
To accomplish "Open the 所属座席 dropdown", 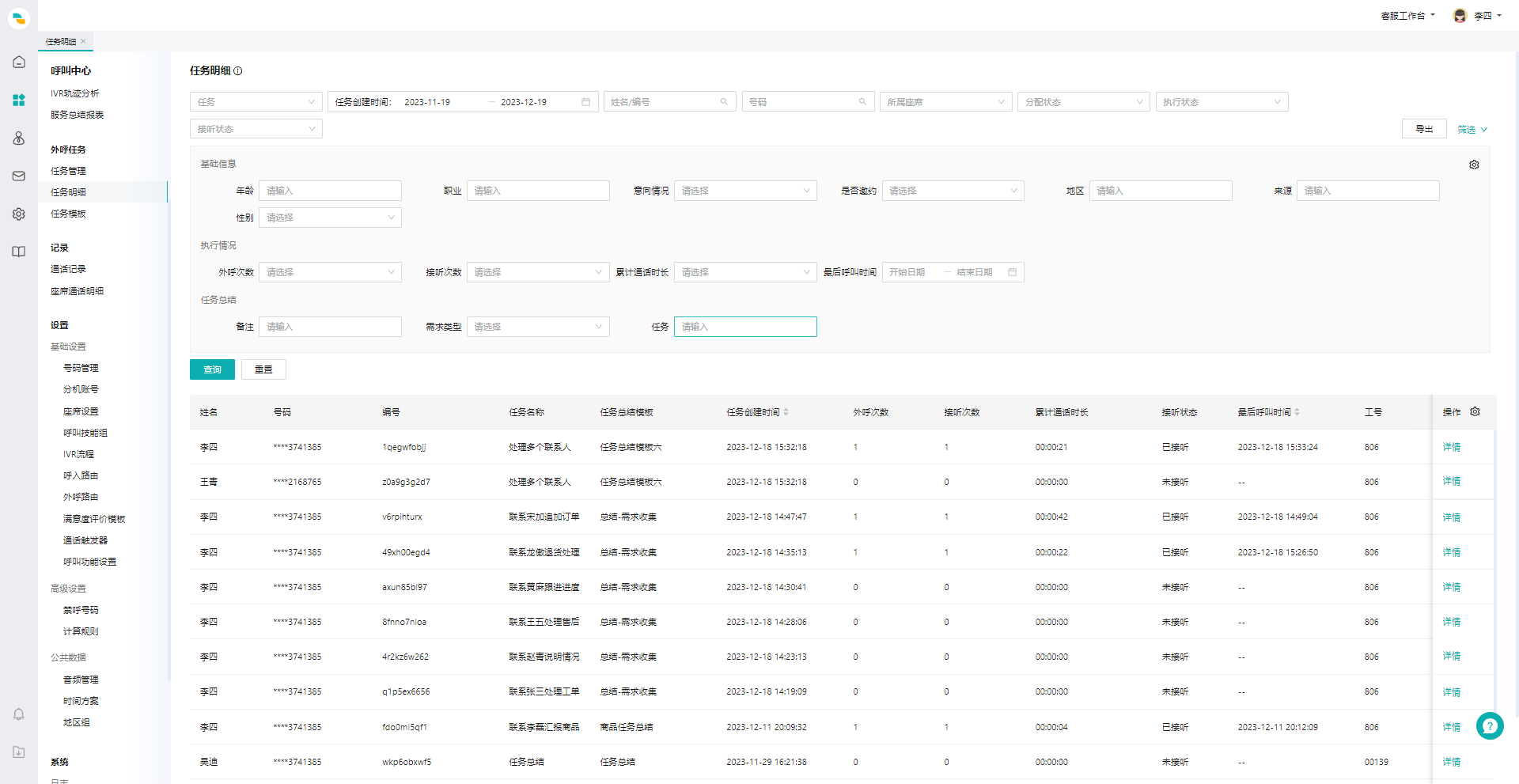I will click(x=946, y=102).
